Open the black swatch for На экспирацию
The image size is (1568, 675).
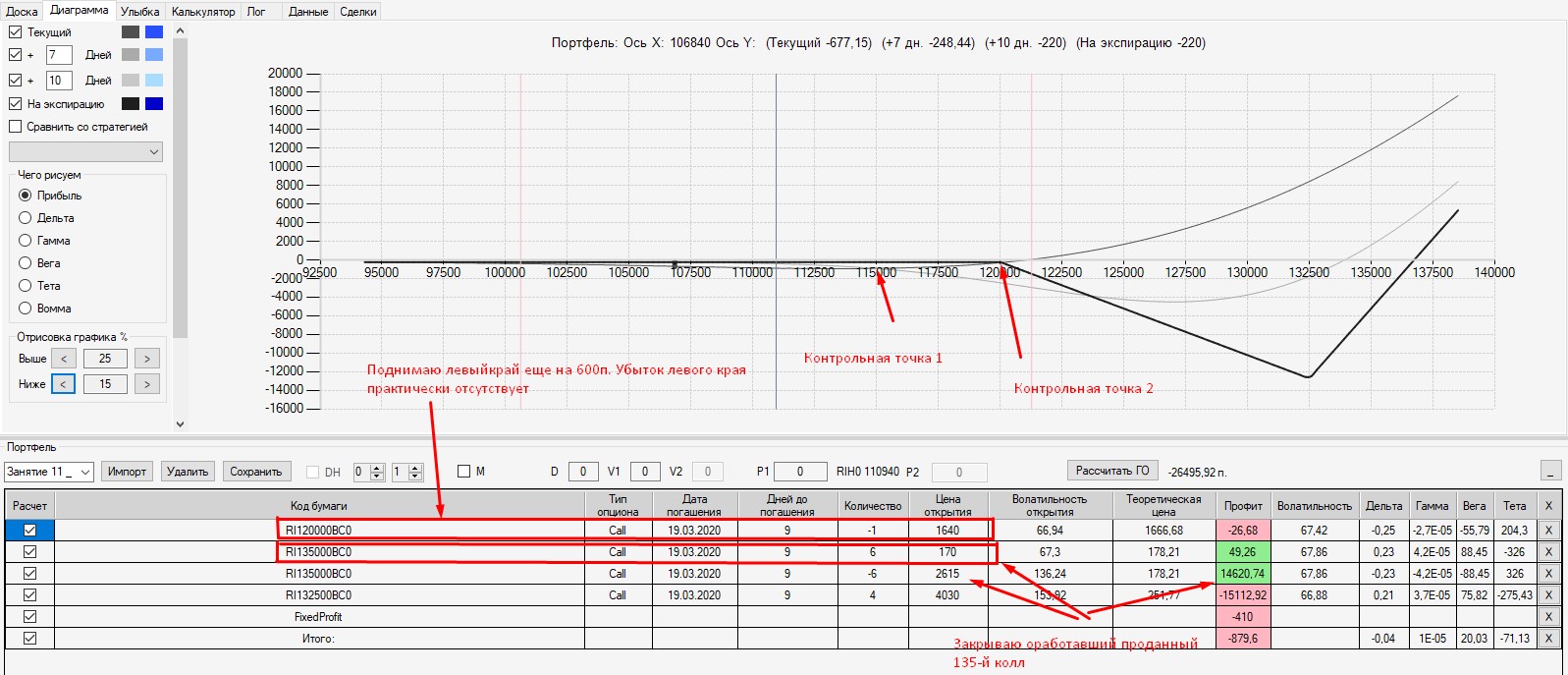pyautogui.click(x=131, y=103)
